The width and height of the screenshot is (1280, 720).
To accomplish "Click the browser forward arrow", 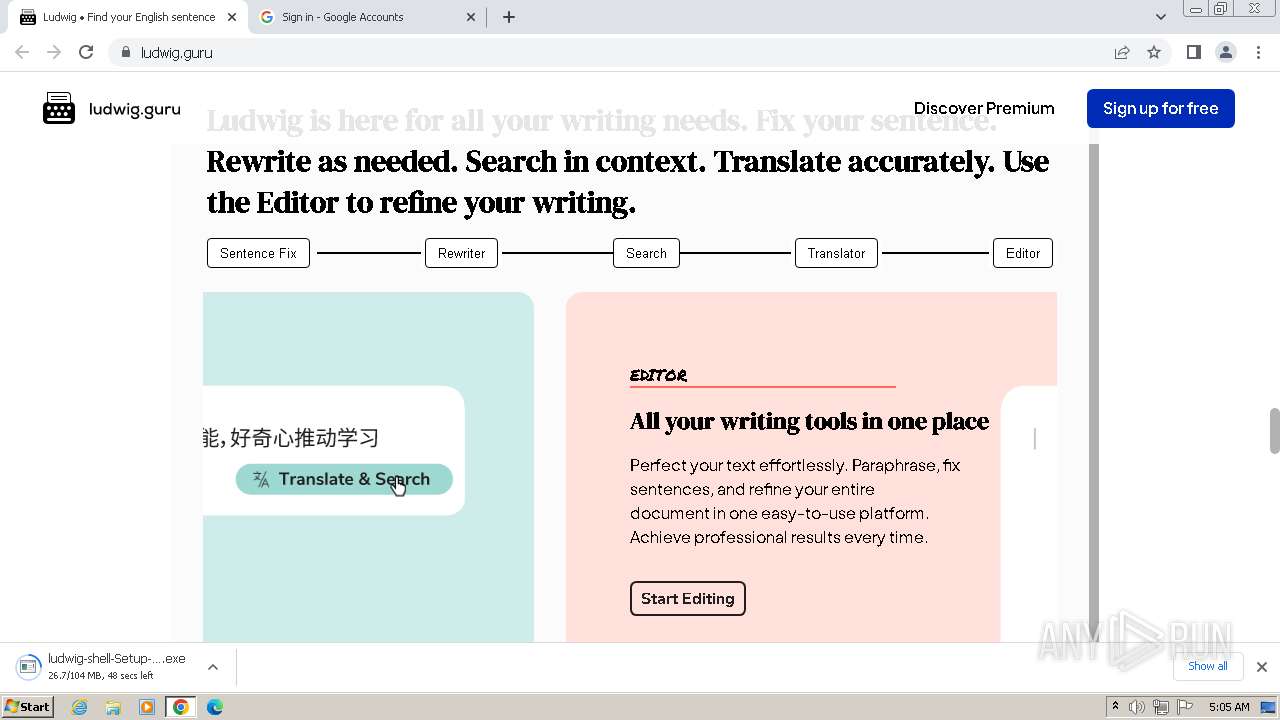I will 54,52.
